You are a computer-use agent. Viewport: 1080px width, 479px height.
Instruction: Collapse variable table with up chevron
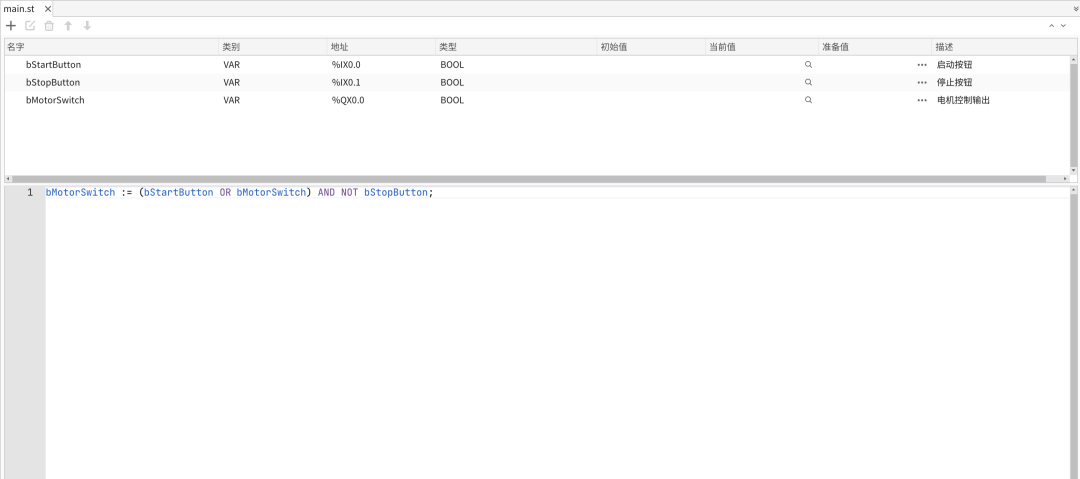click(1052, 26)
